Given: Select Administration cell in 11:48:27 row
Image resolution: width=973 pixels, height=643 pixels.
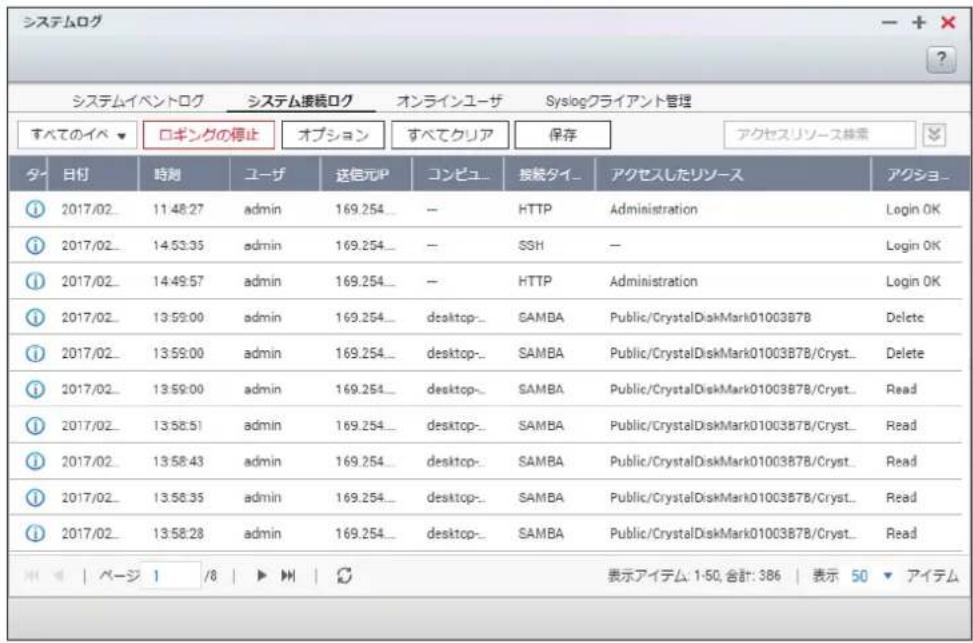Looking at the screenshot, I should (x=653, y=210).
